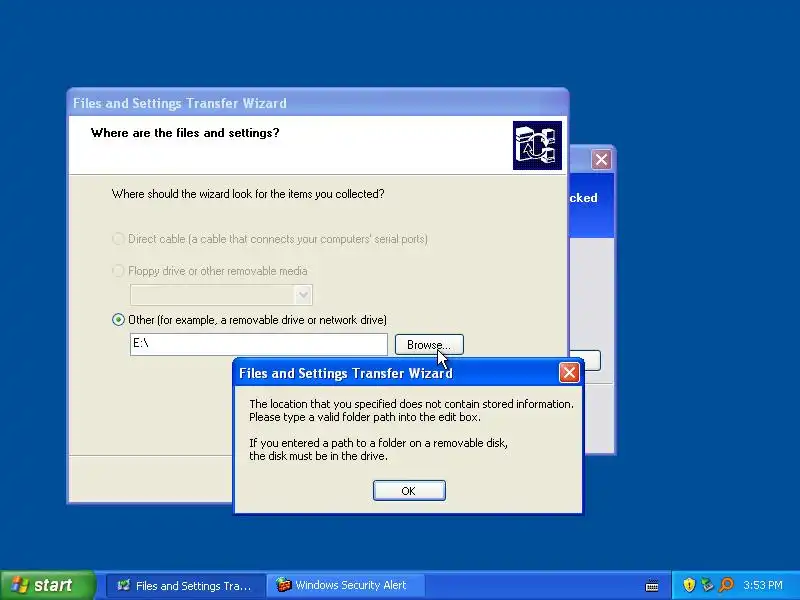Switch to Files and Settings Transfer taskbar item
The height and width of the screenshot is (600, 800).
(186, 585)
